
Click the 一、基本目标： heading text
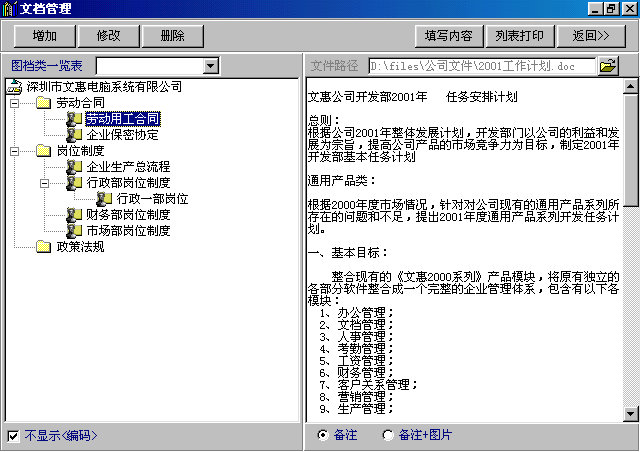[348, 253]
